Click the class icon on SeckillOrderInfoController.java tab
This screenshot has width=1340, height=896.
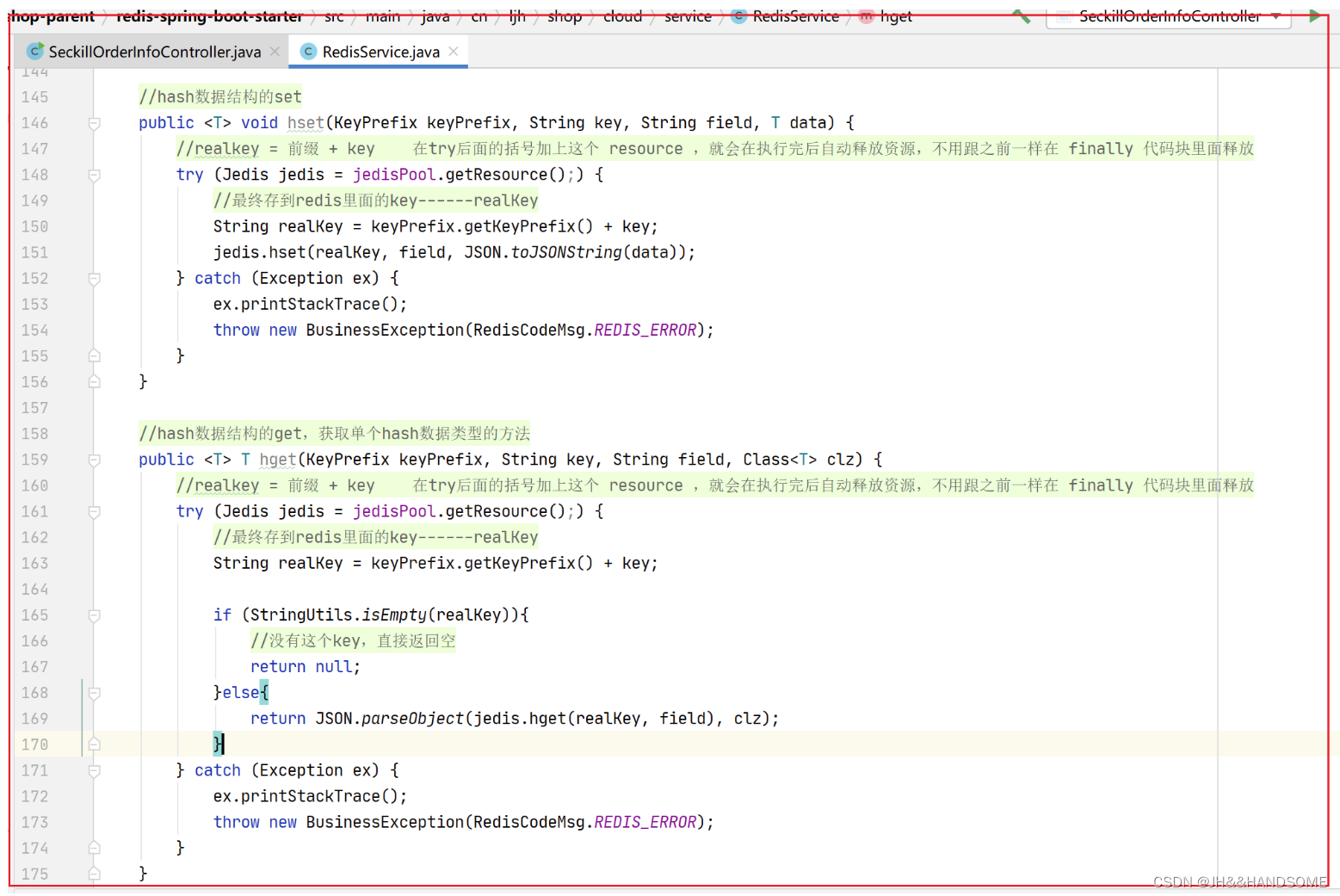coord(34,52)
